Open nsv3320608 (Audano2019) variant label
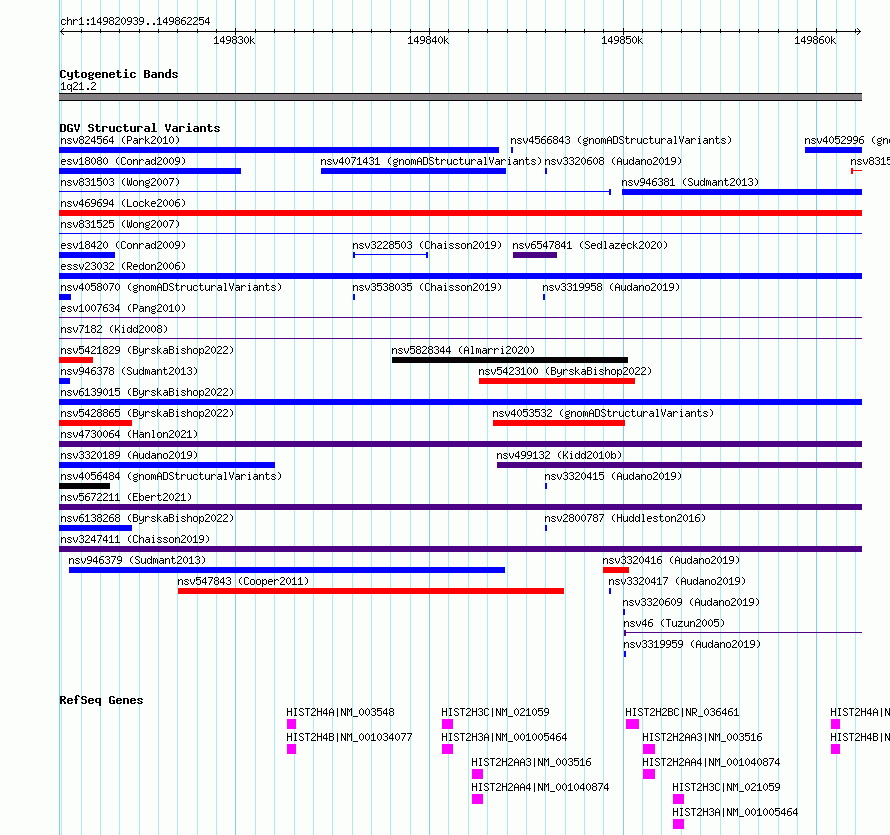Viewport: 890px width, 835px height. 613,161
